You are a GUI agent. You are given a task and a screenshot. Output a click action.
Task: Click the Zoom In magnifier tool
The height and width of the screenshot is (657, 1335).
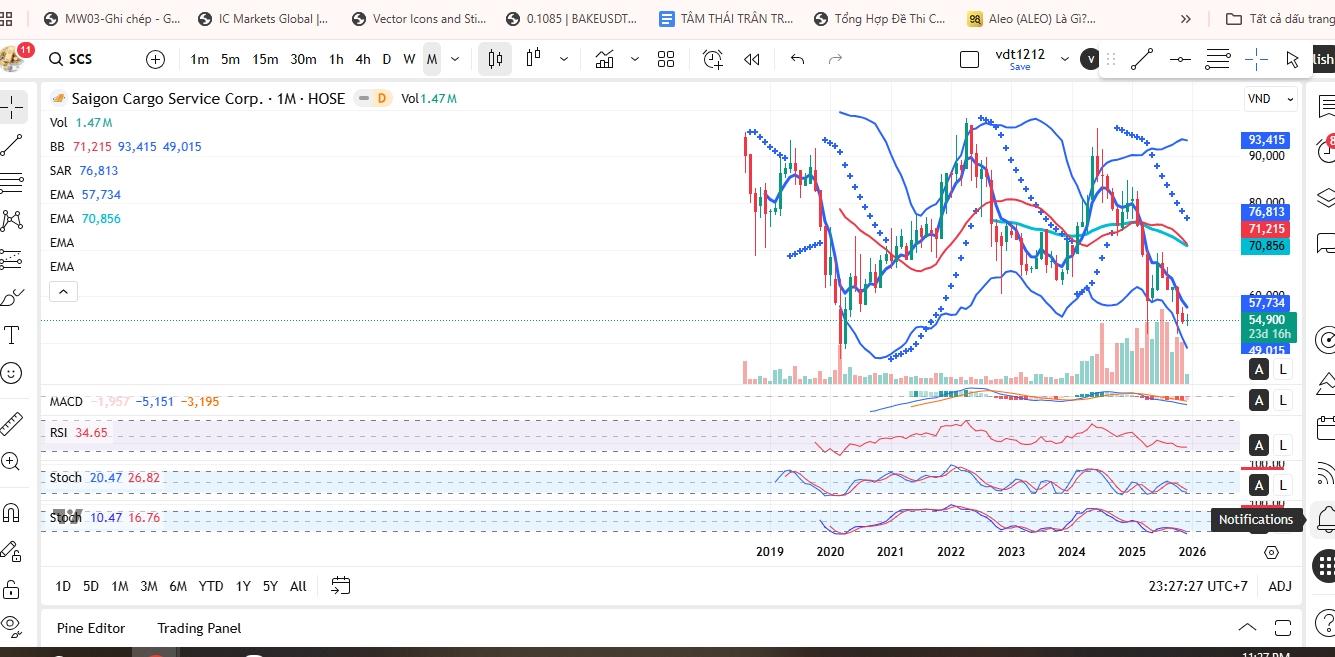click(x=12, y=461)
